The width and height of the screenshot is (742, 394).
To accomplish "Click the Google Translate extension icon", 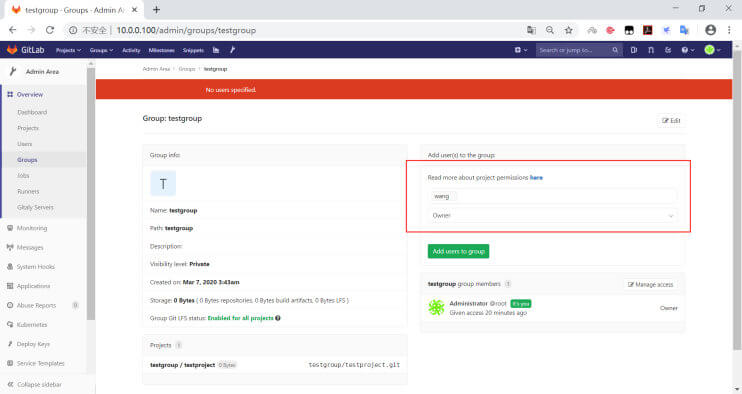I will point(684,30).
